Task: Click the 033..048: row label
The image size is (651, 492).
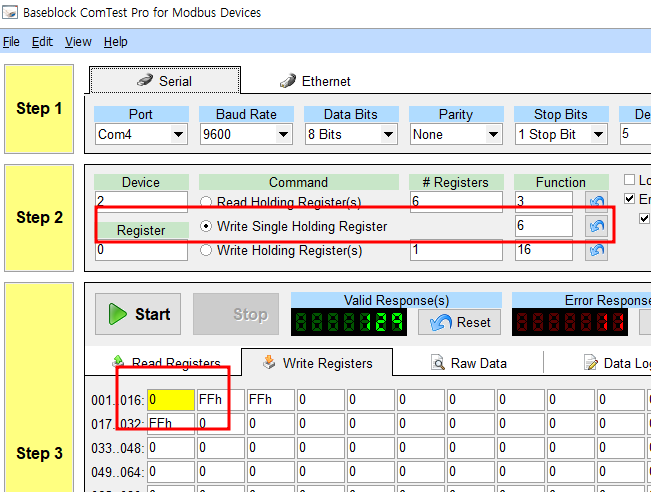Action: pos(117,448)
